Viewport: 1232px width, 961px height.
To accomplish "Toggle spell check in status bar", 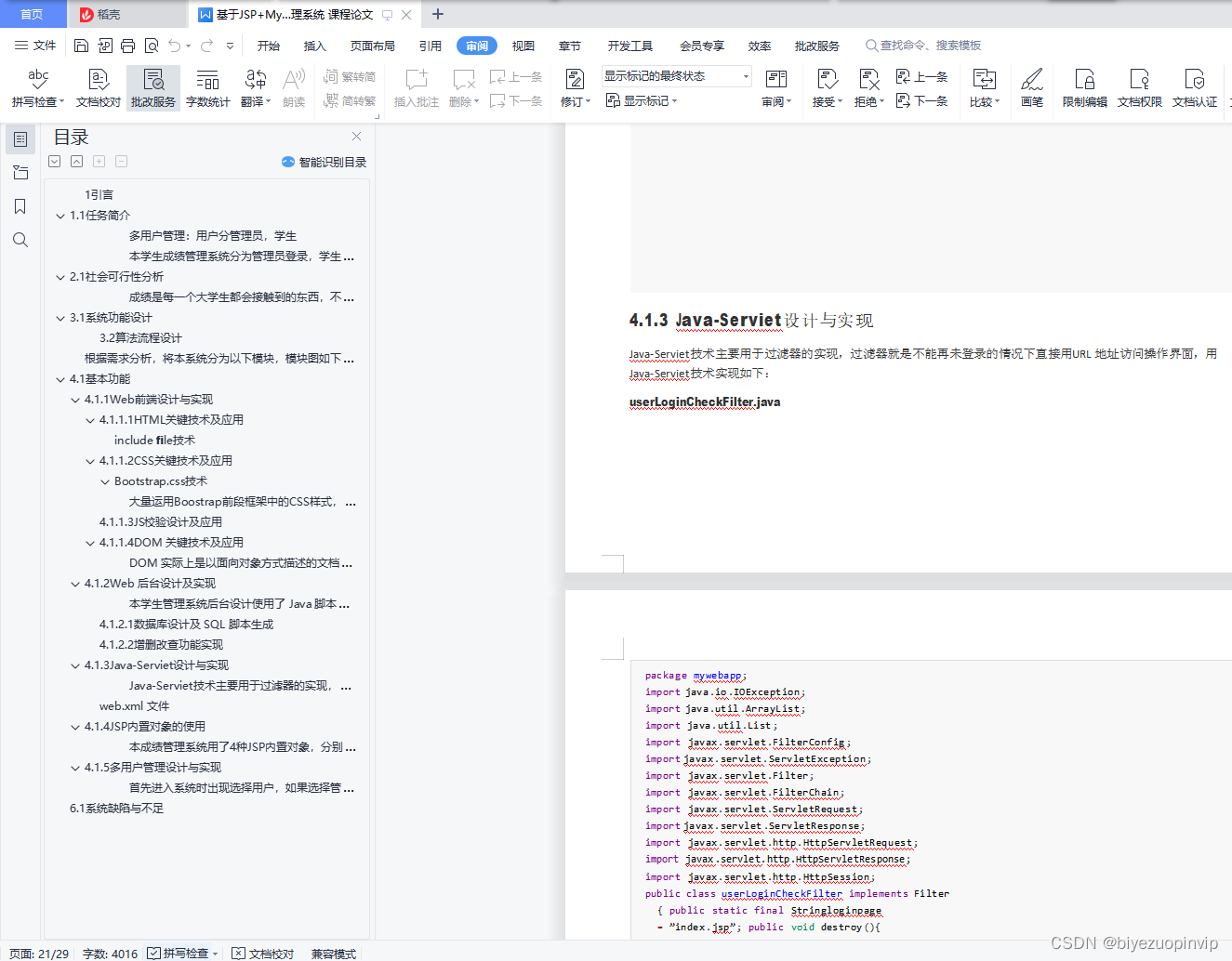I will (182, 954).
